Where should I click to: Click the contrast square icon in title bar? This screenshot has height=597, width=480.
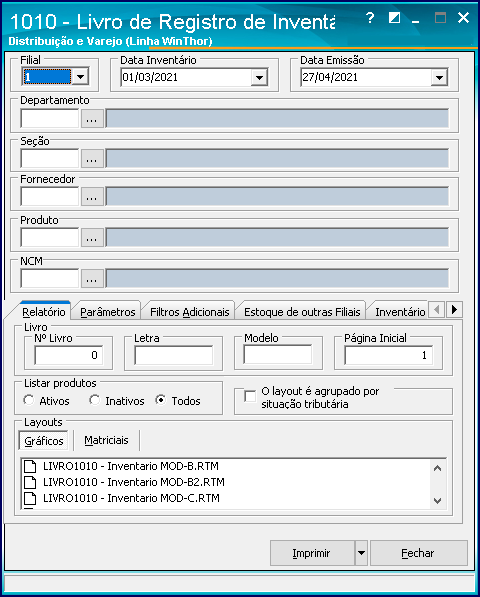coord(394,18)
